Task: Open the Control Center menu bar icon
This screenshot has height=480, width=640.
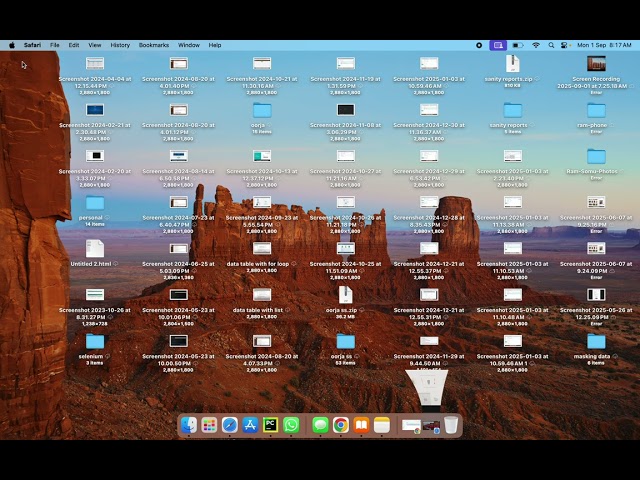Action: [565, 45]
